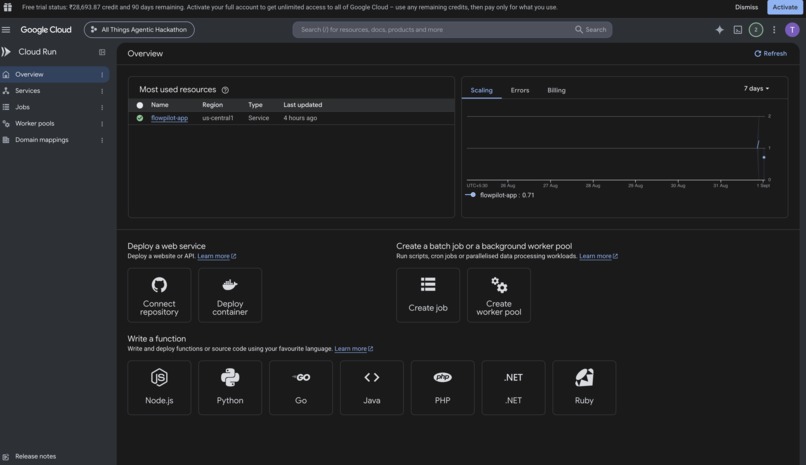This screenshot has width=806, height=465.
Task: Click the Google Cloud logo
Action: point(46,30)
